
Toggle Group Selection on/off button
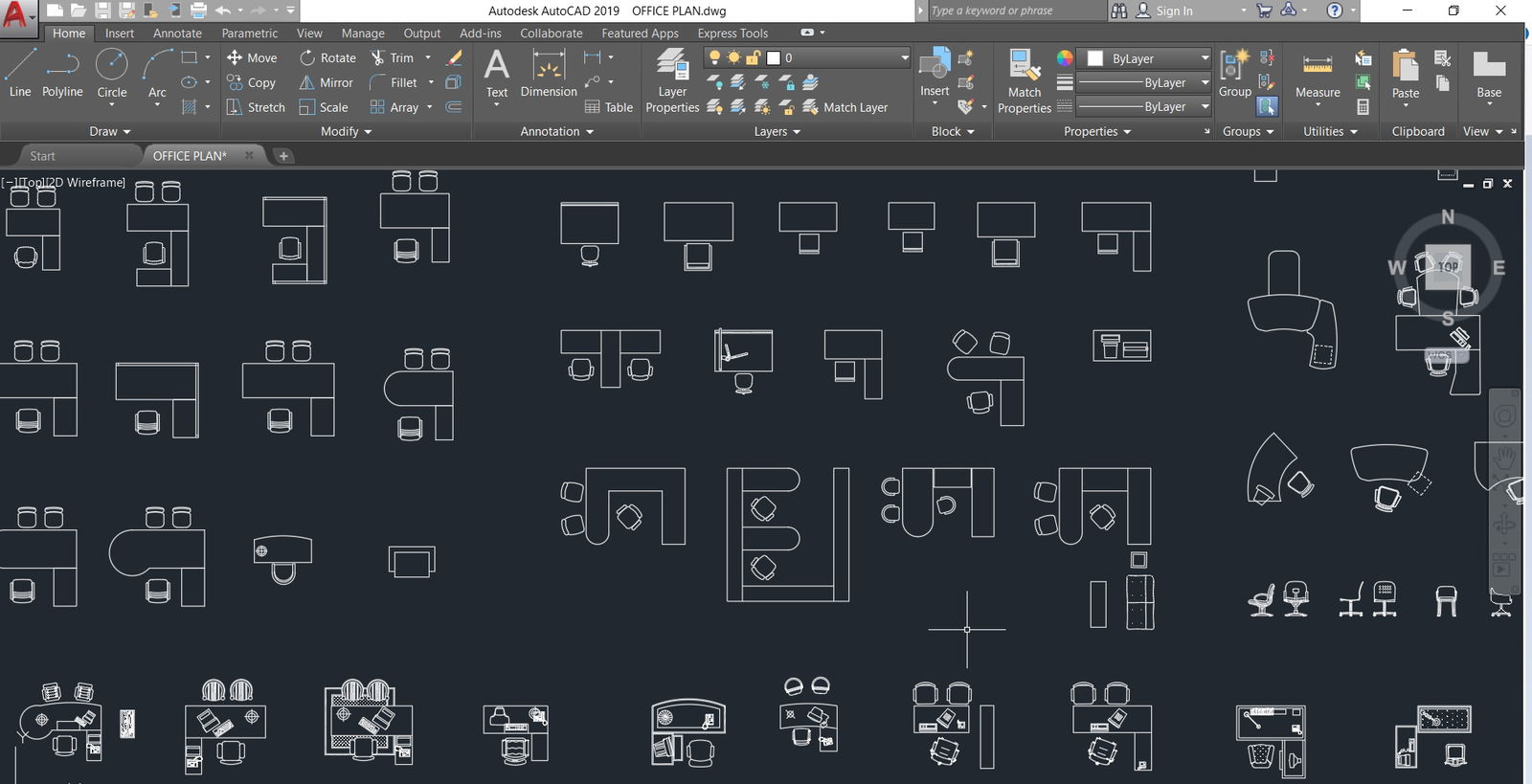pyautogui.click(x=1267, y=106)
